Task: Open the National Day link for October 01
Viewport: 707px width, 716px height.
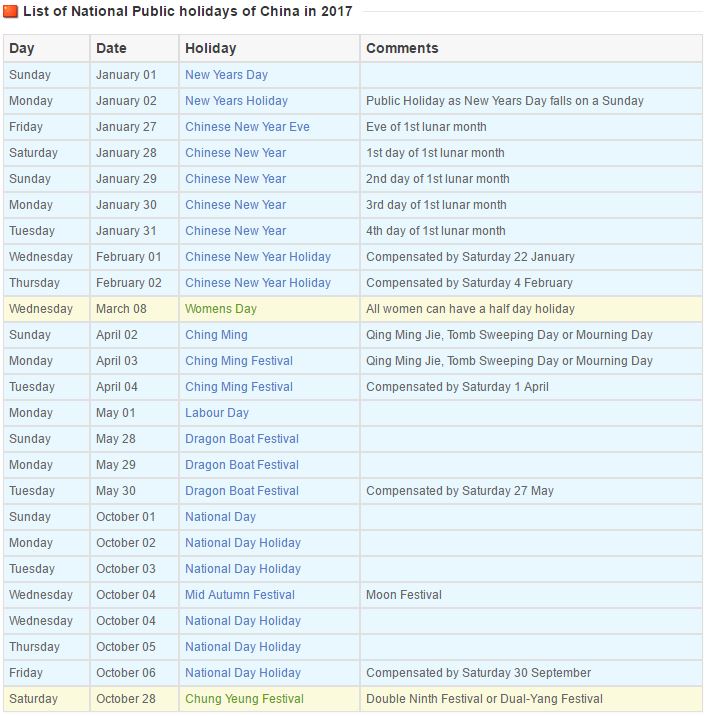Action: (220, 517)
